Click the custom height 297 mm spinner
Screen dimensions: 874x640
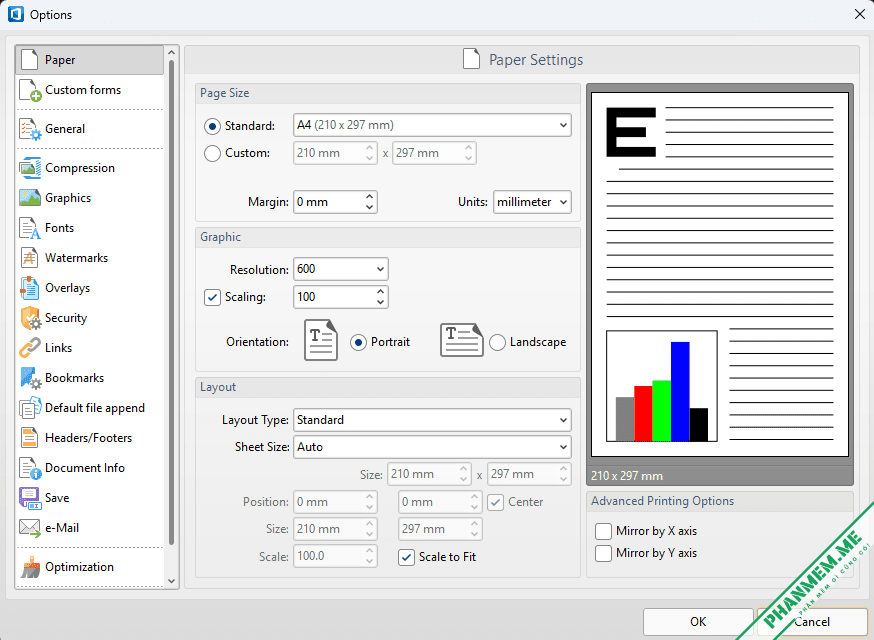point(468,153)
